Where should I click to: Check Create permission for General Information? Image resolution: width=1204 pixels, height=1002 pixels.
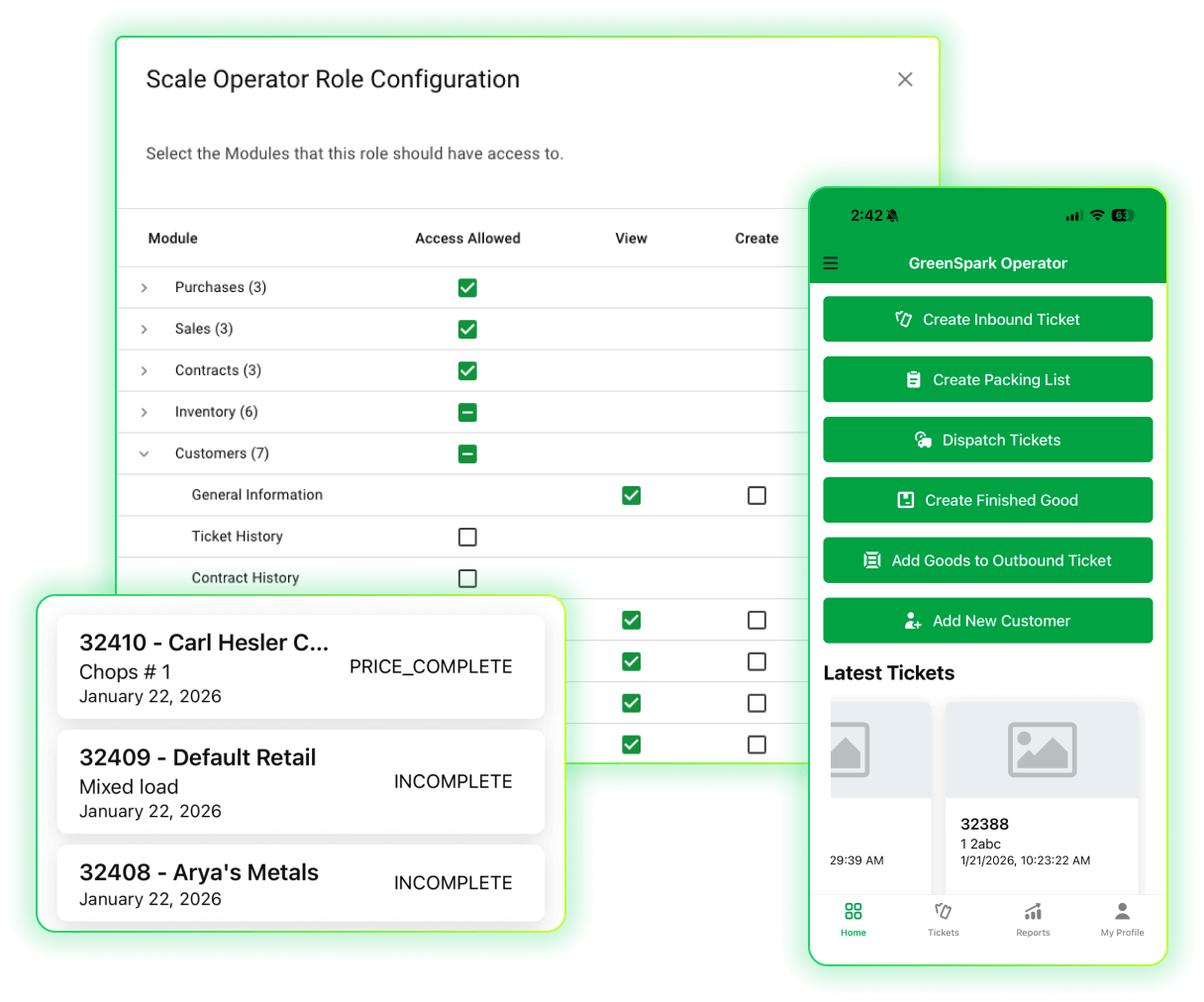coord(756,495)
